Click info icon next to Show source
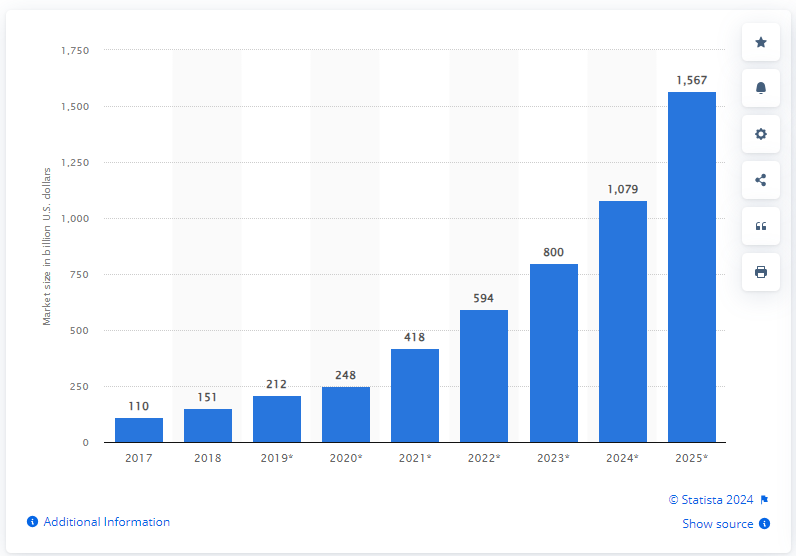The width and height of the screenshot is (796, 556). (x=765, y=524)
